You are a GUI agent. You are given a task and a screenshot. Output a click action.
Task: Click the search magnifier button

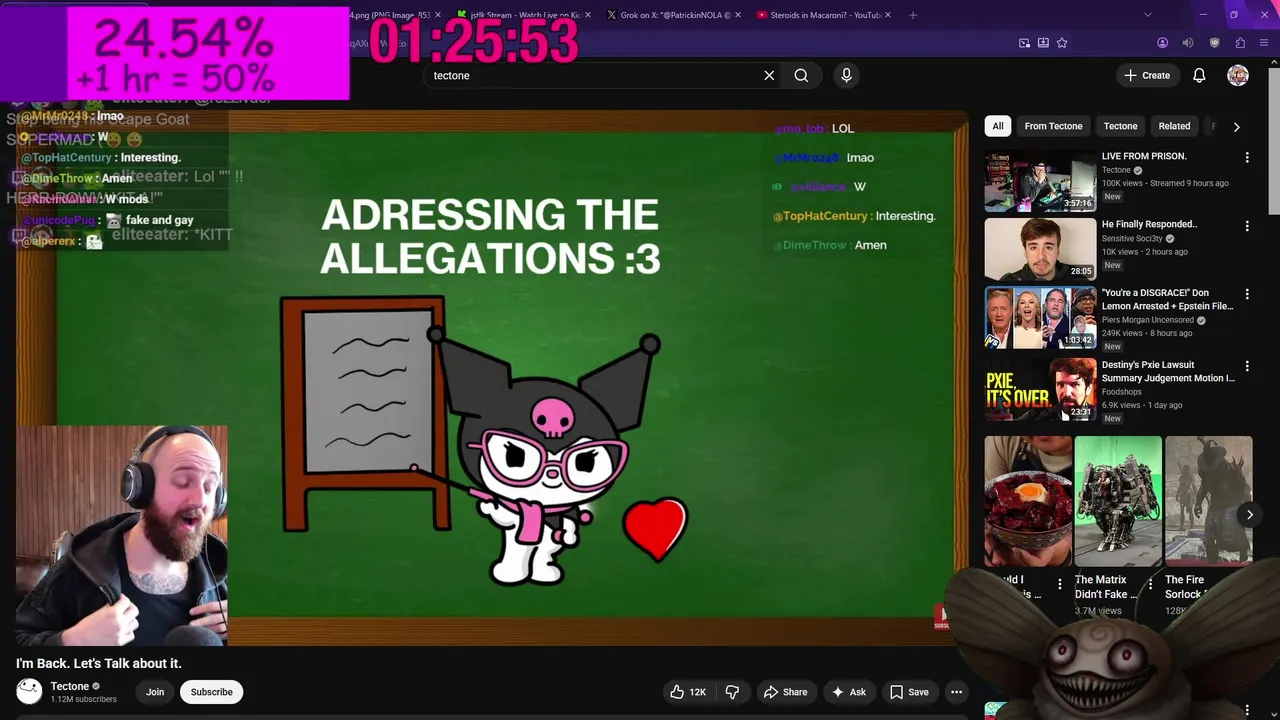[x=801, y=75]
